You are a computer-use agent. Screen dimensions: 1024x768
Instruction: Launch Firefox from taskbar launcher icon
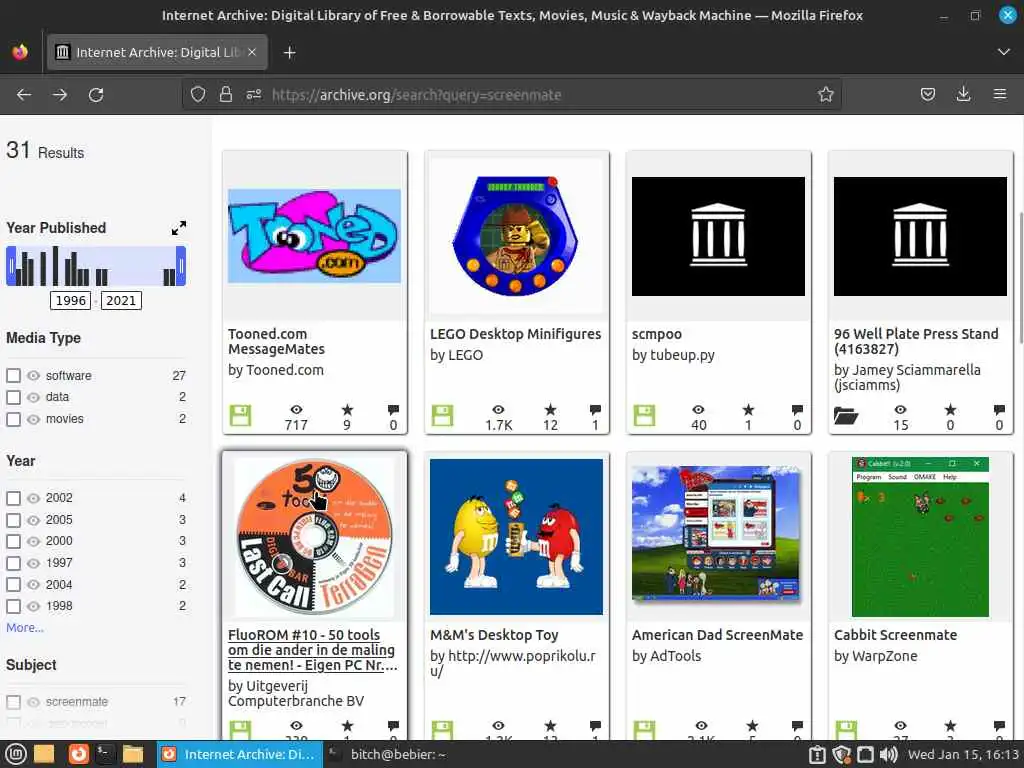[78, 754]
